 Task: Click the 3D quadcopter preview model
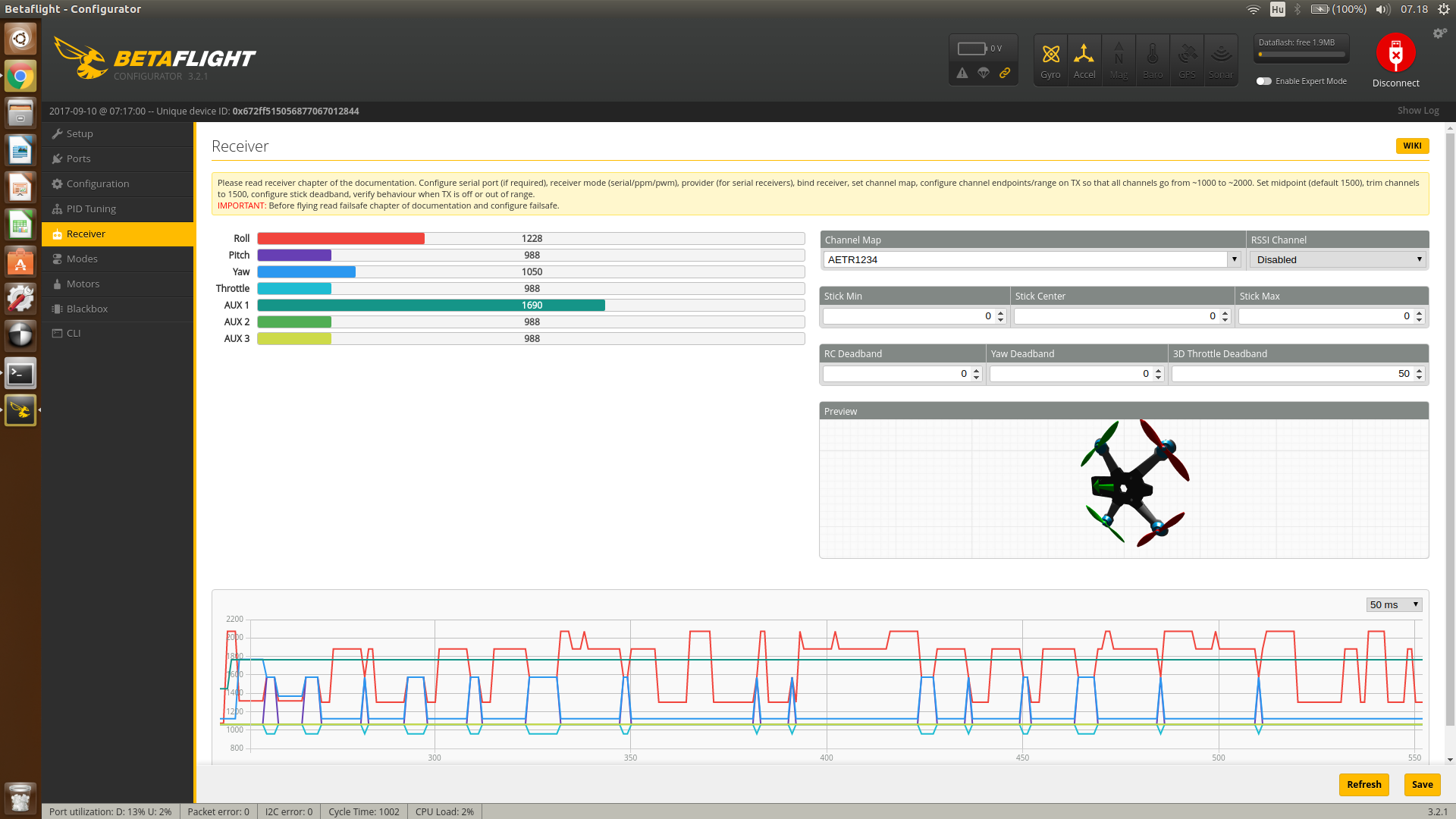tap(1134, 483)
